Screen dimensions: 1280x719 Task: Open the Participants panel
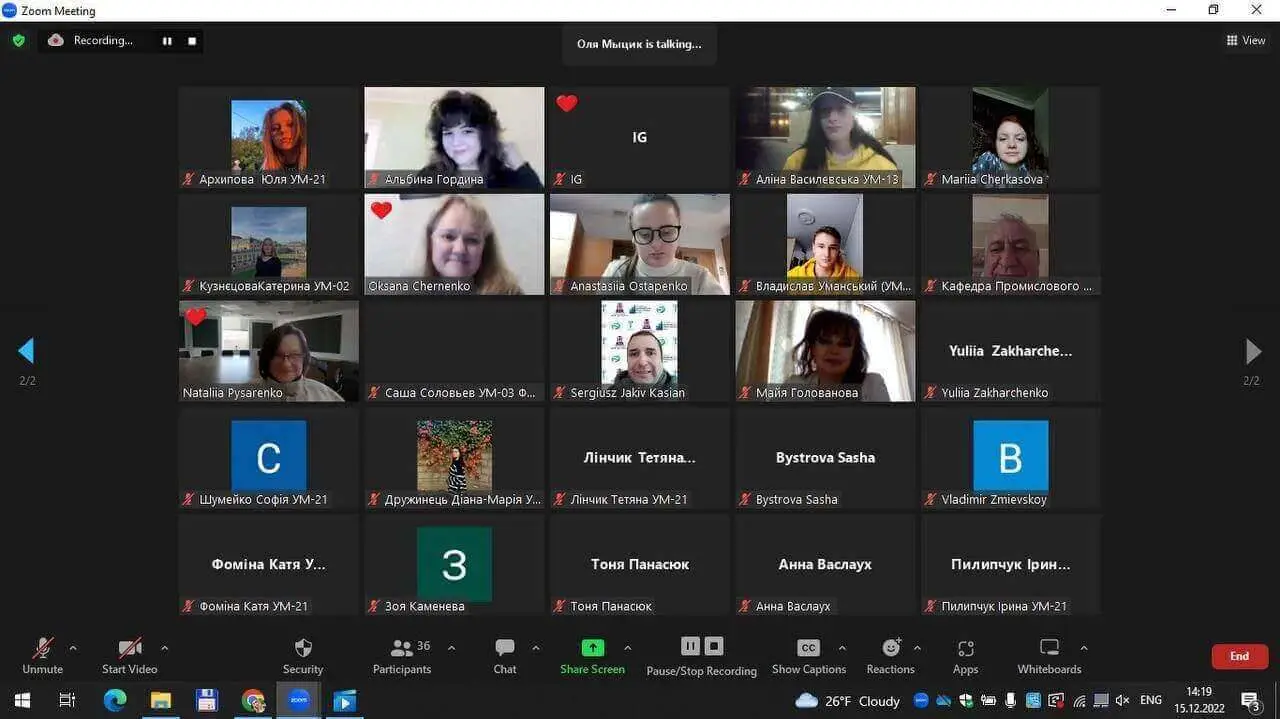coord(402,655)
